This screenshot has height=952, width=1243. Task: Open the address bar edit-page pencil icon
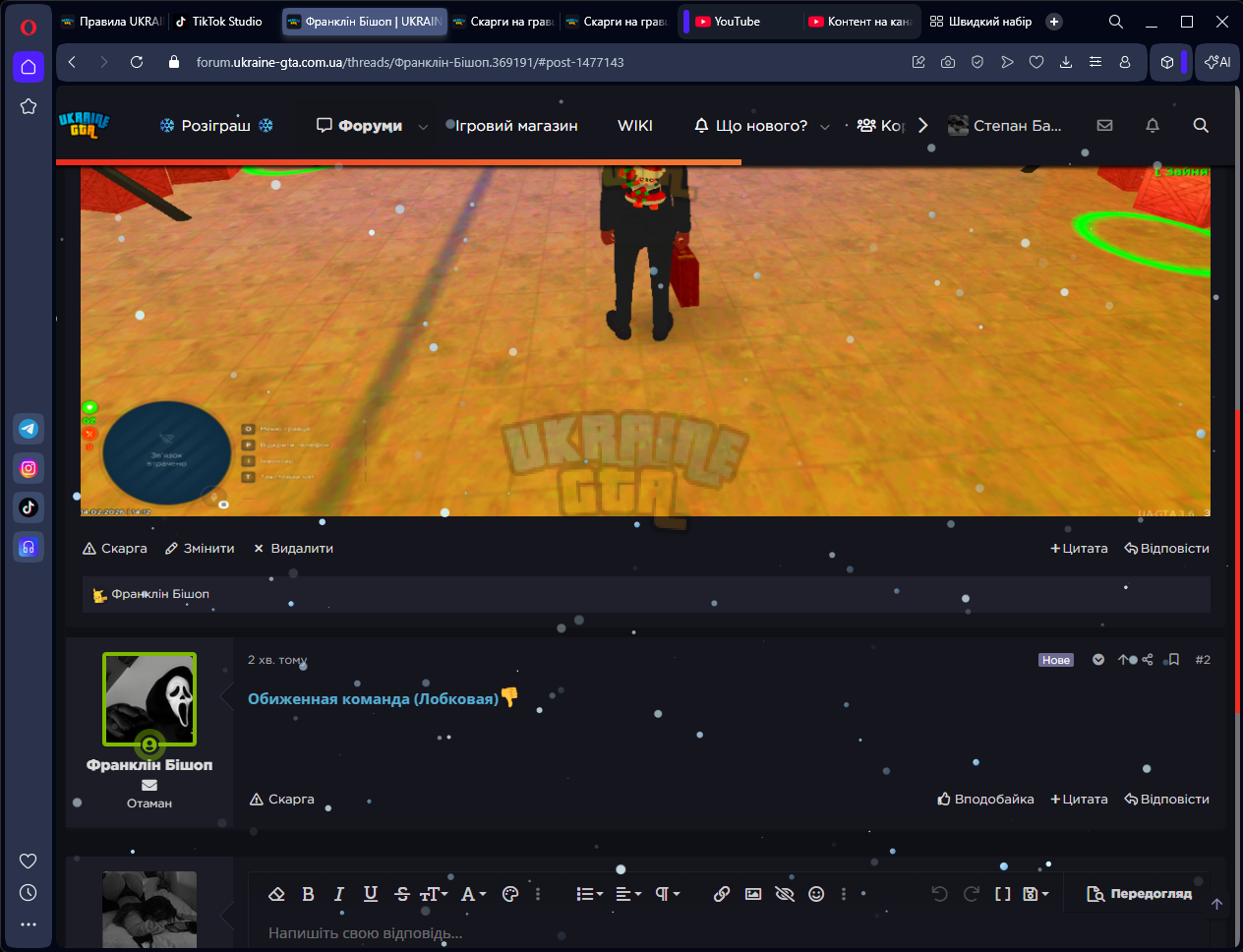918,62
